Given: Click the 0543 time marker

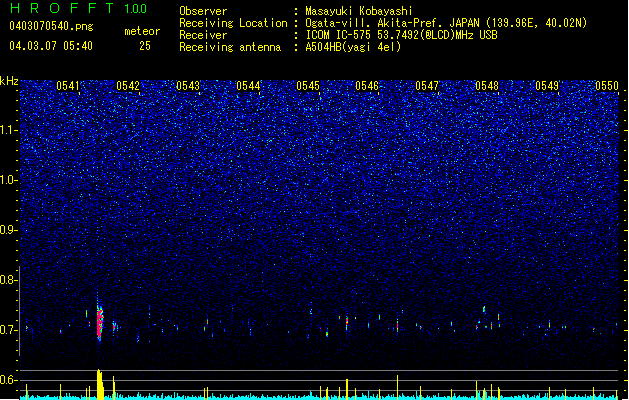Looking at the screenshot, I should point(188,86).
